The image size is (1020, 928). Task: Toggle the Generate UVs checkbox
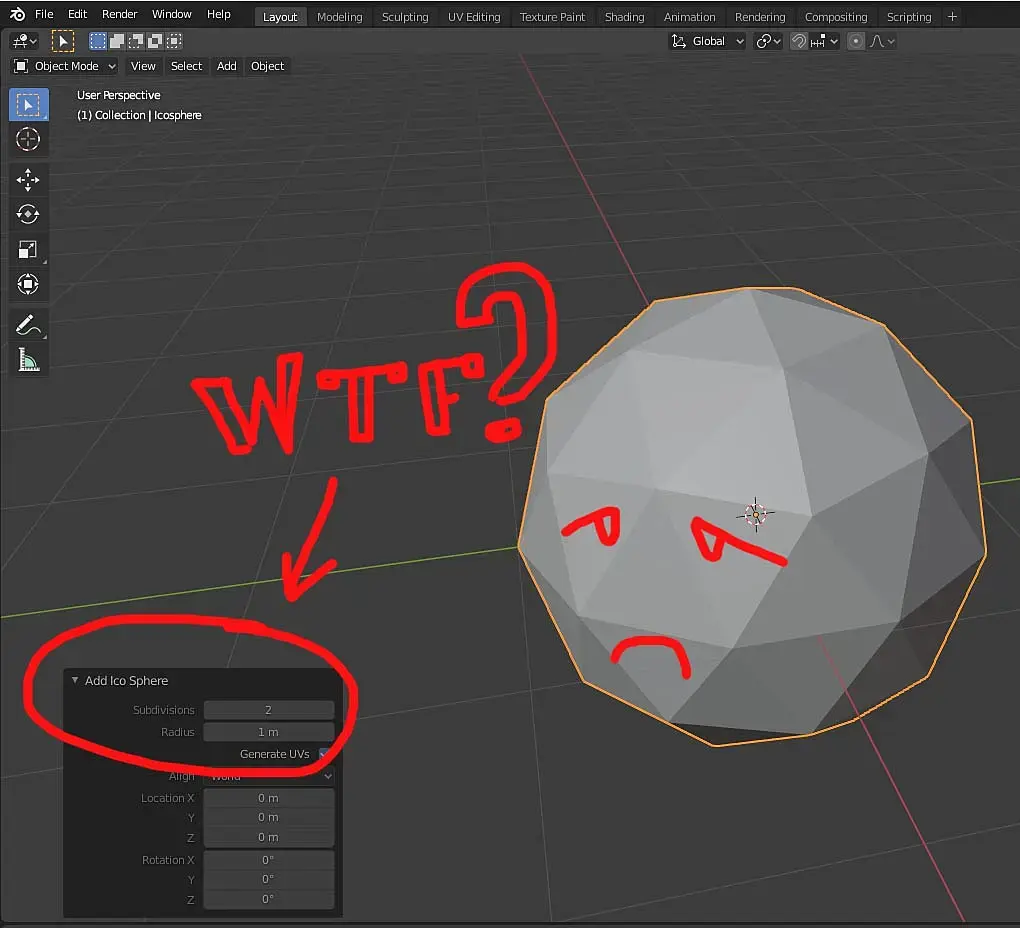pos(324,754)
